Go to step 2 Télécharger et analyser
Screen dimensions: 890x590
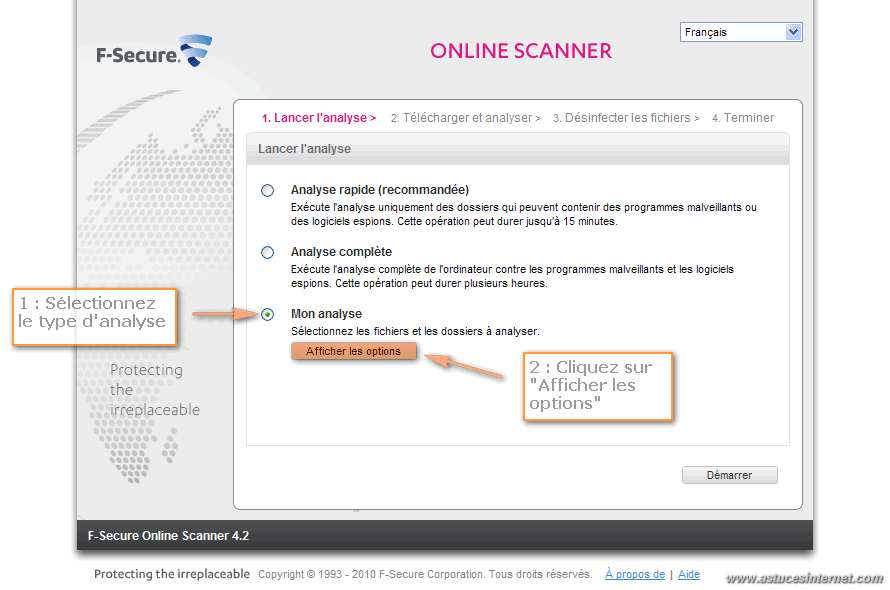pos(465,118)
